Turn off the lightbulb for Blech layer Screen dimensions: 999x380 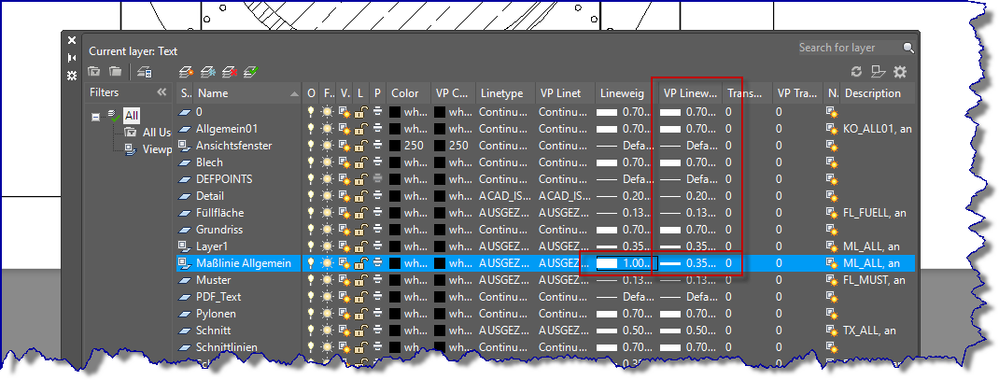[311, 162]
